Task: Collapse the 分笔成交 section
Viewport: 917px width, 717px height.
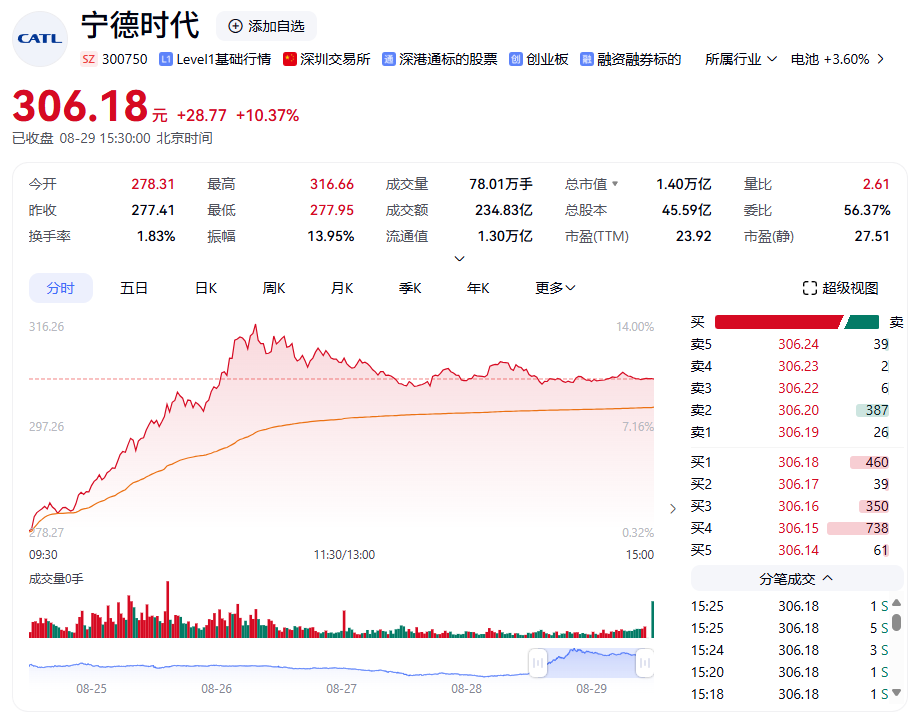Action: (797, 578)
